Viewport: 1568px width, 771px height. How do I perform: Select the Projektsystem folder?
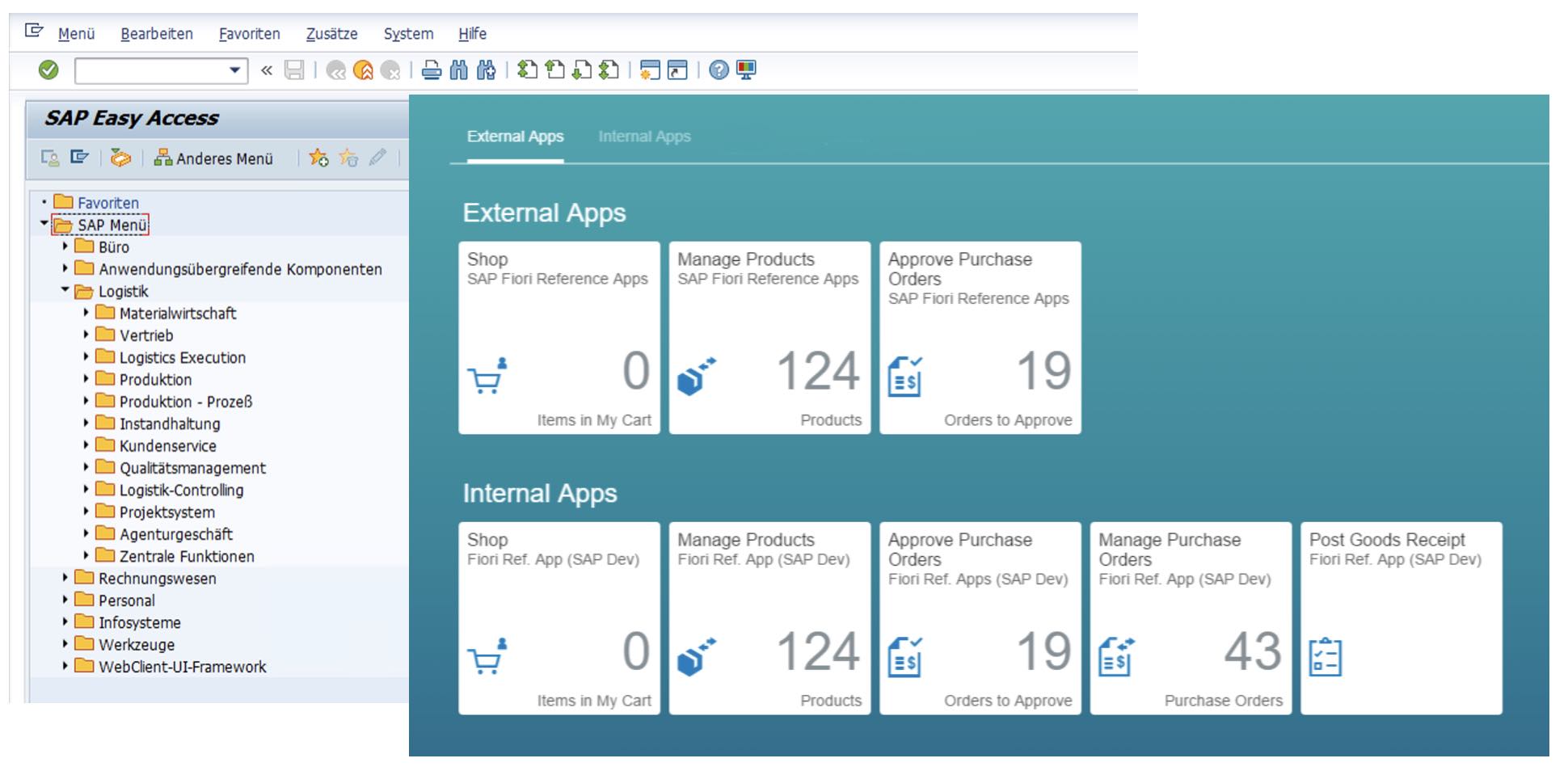coord(167,512)
